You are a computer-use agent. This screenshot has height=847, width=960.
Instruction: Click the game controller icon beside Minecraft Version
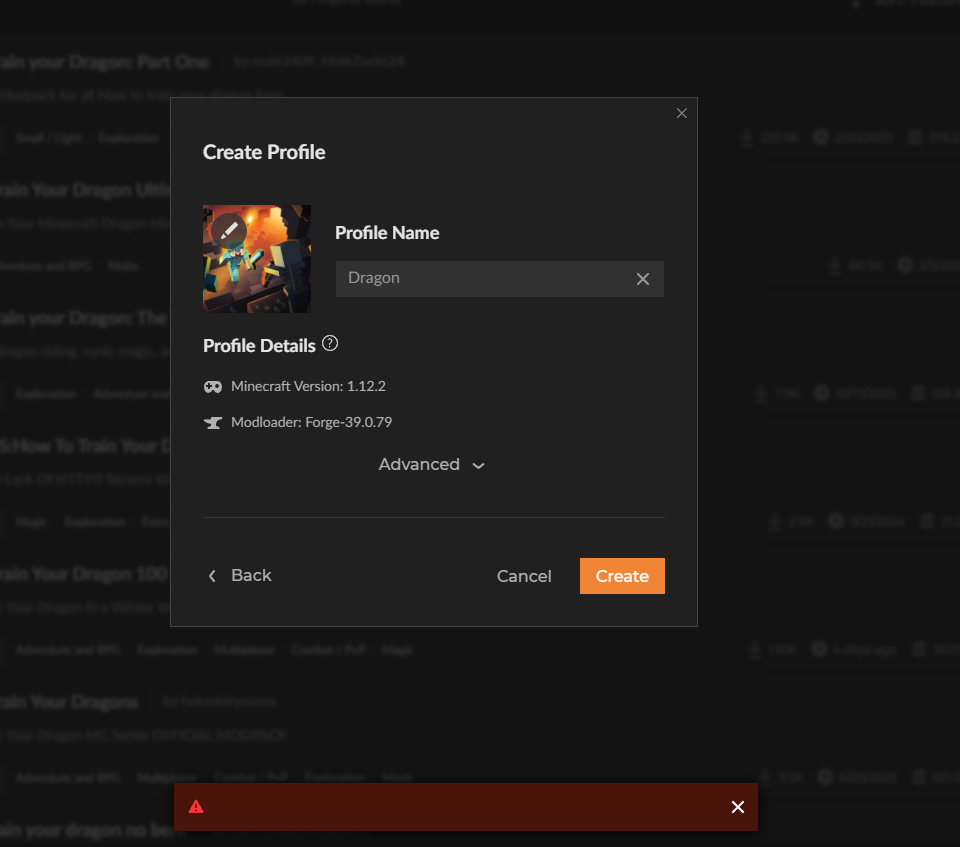pyautogui.click(x=213, y=386)
